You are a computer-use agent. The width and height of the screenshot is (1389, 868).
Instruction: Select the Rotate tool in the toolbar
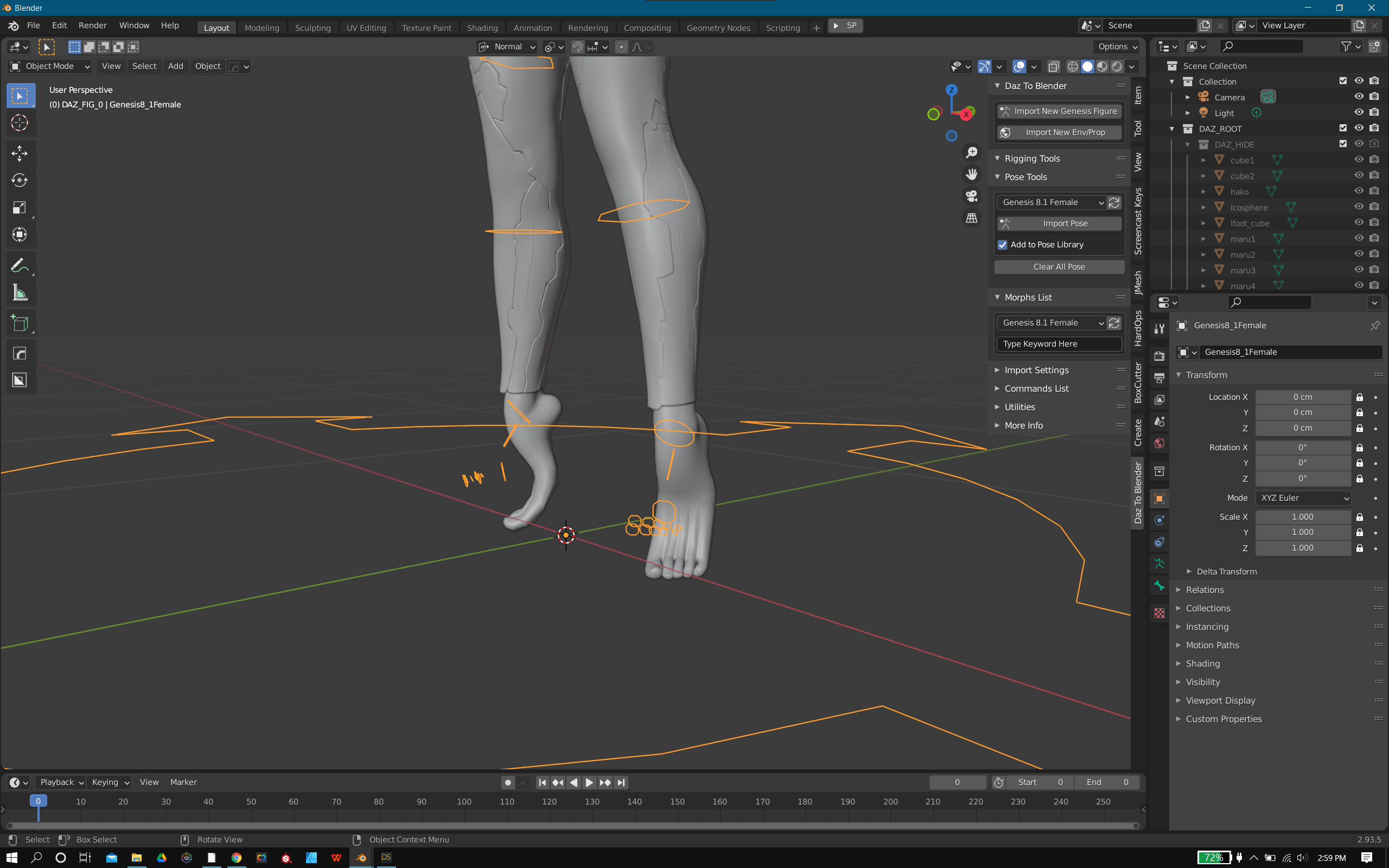tap(20, 180)
